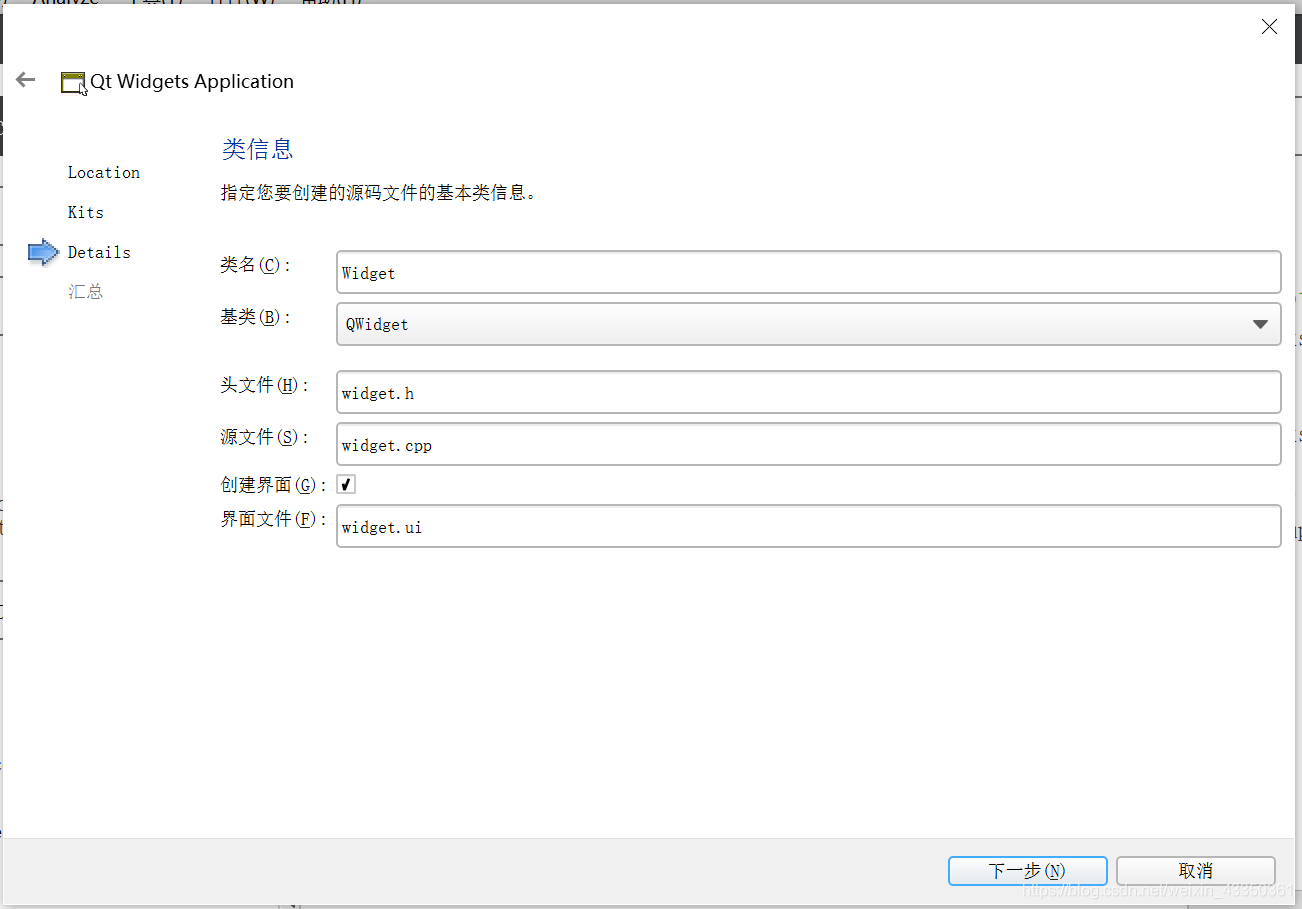This screenshot has height=909, width=1302.
Task: Close the wizard dialog
Action: 1269,27
